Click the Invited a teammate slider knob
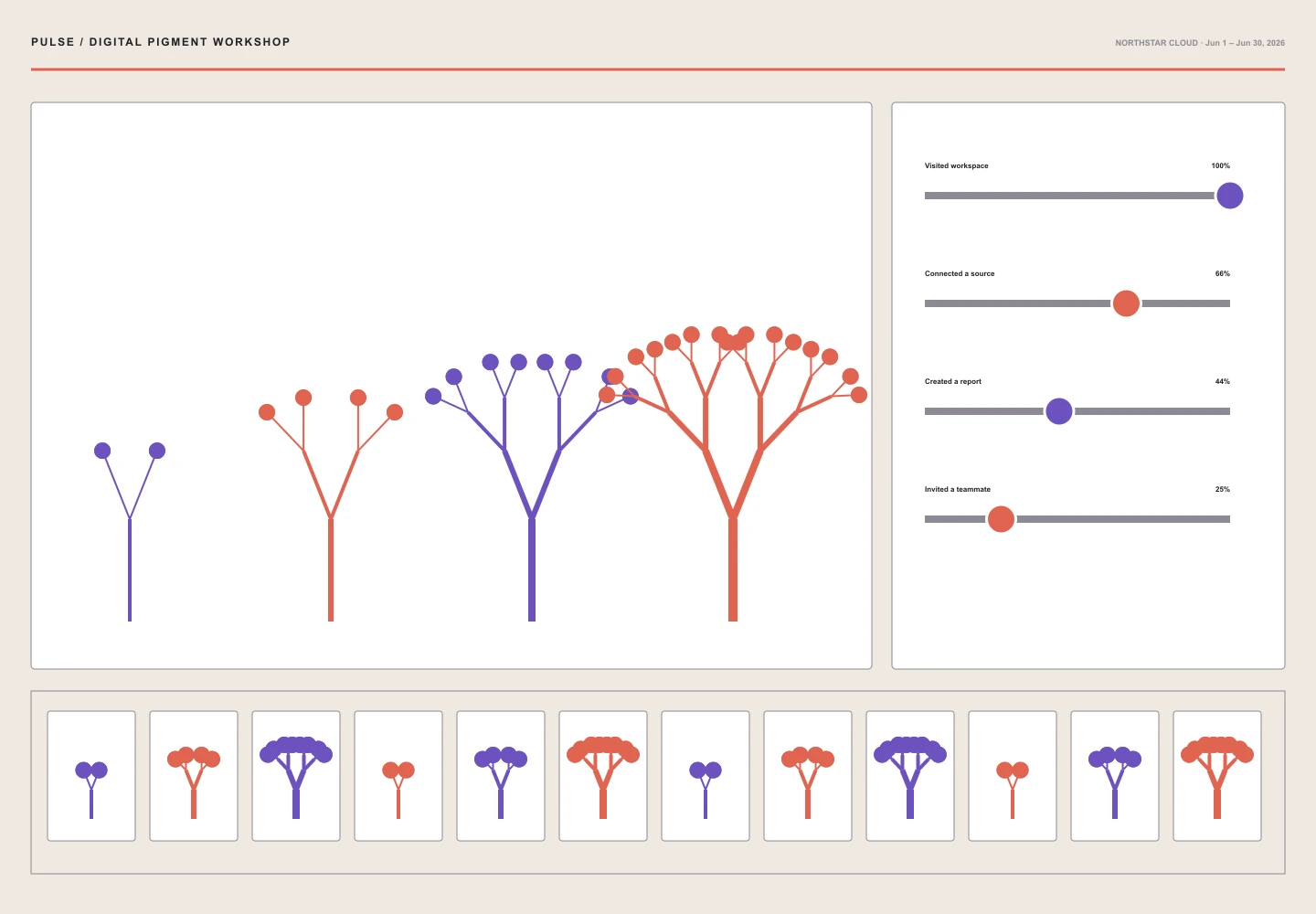1316x914 pixels. coord(1001,519)
